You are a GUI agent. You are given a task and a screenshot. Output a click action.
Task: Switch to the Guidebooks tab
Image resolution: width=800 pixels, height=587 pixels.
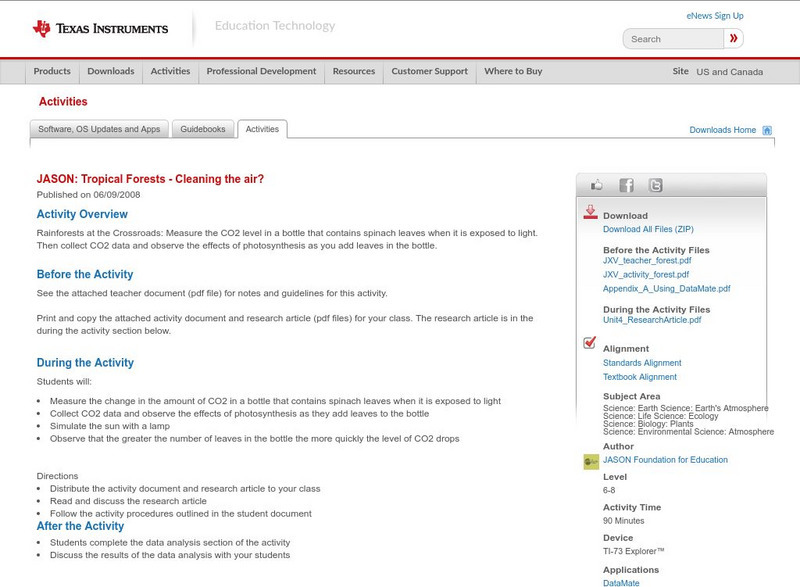(203, 129)
